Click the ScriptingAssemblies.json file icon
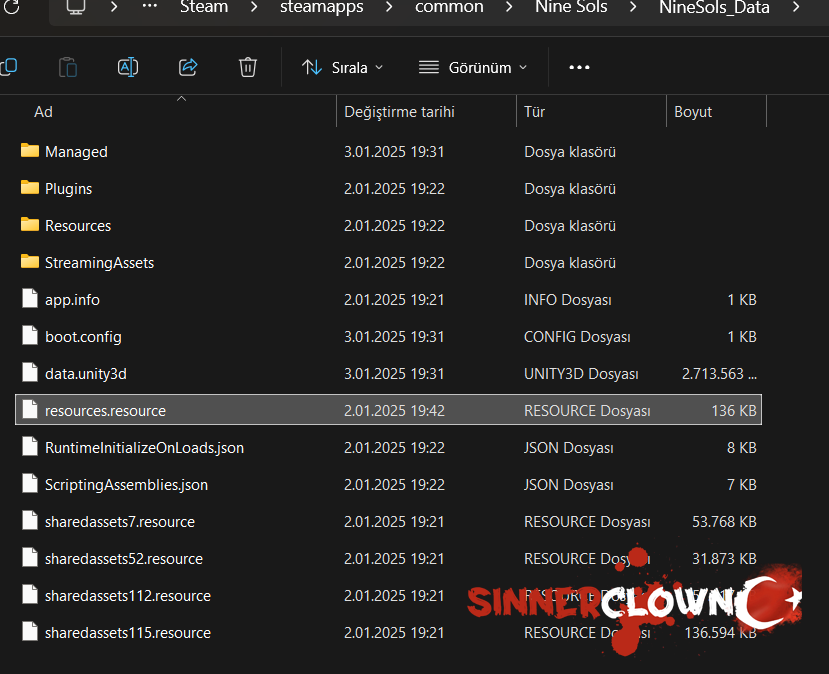Screen dimensions: 829x674 tap(30, 484)
